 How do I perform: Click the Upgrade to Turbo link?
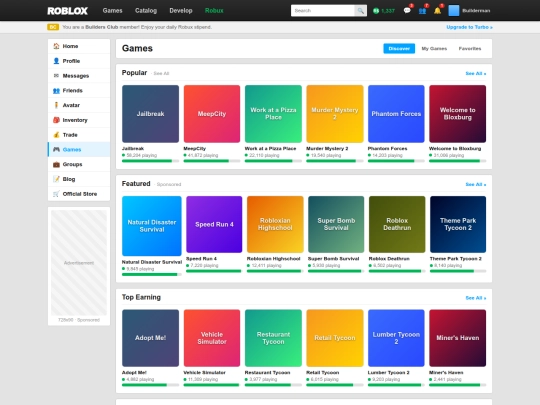(469, 27)
